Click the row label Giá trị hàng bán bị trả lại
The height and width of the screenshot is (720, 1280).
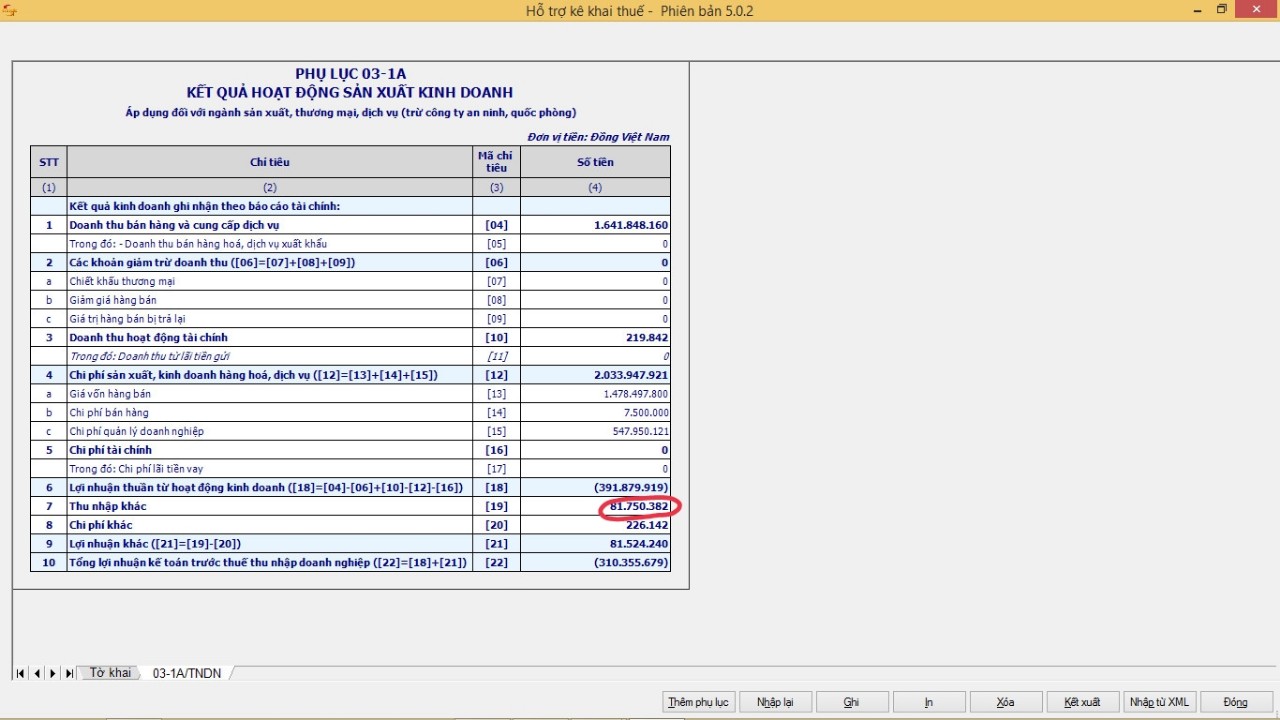(x=126, y=319)
